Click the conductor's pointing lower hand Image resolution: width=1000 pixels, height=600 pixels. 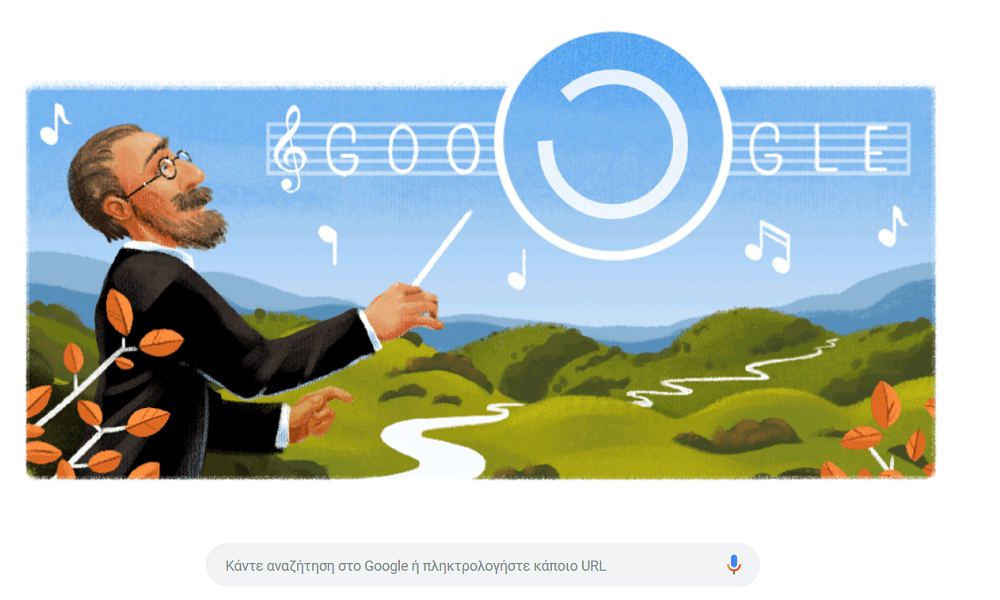point(317,414)
